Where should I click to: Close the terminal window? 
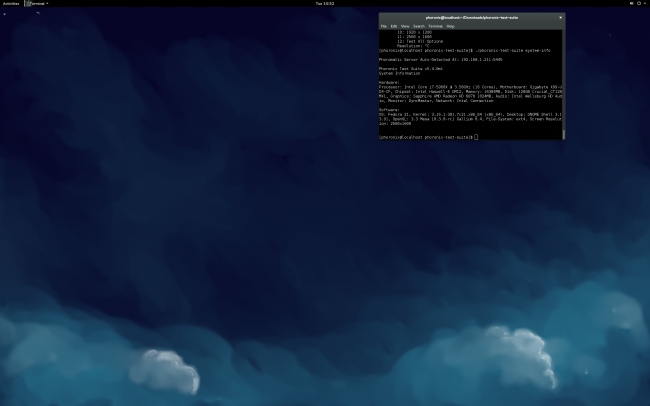click(560, 17)
